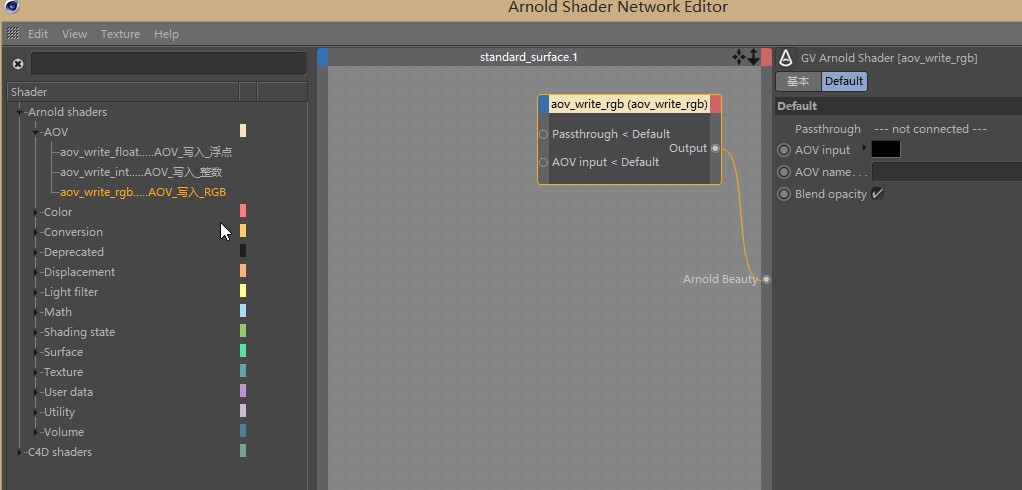Click the standard_surface.1 title
This screenshot has height=490, width=1022.
point(529,57)
